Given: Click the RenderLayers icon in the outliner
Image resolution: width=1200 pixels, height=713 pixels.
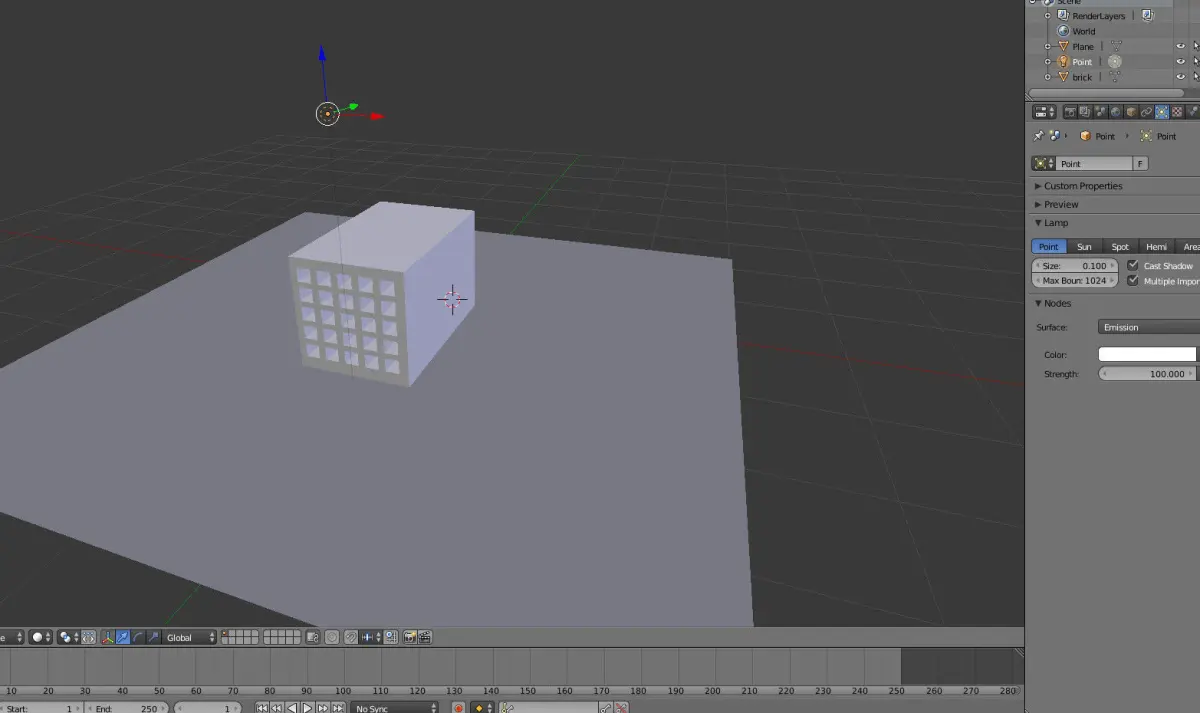Looking at the screenshot, I should tap(1063, 15).
